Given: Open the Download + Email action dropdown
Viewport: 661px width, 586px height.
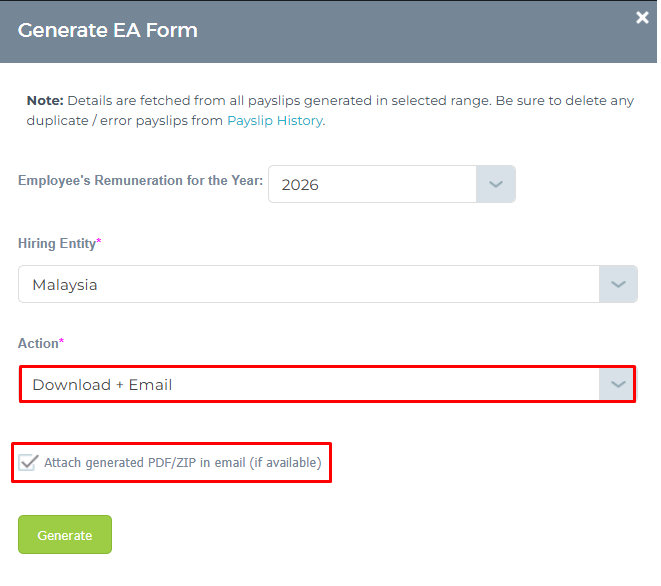Looking at the screenshot, I should point(328,384).
